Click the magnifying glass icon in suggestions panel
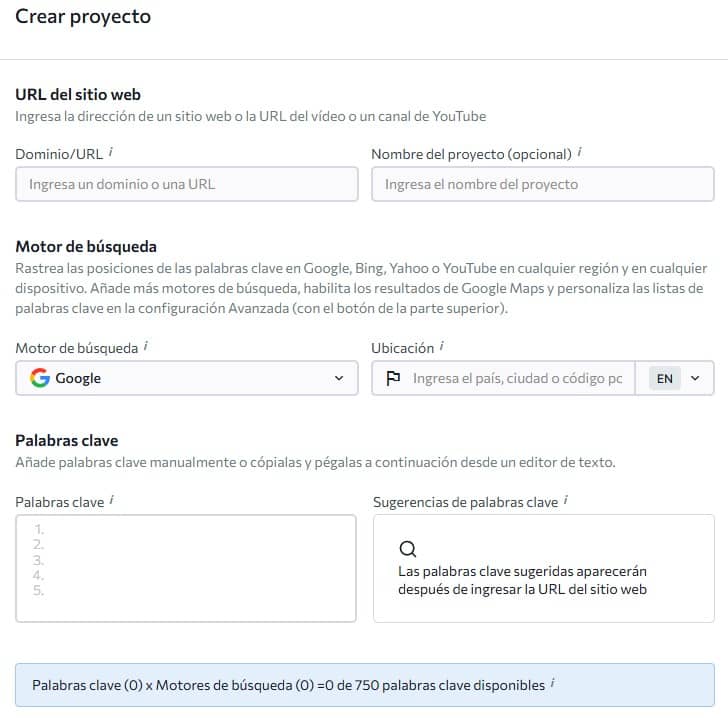Screen dimensions: 728x718 pos(407,549)
